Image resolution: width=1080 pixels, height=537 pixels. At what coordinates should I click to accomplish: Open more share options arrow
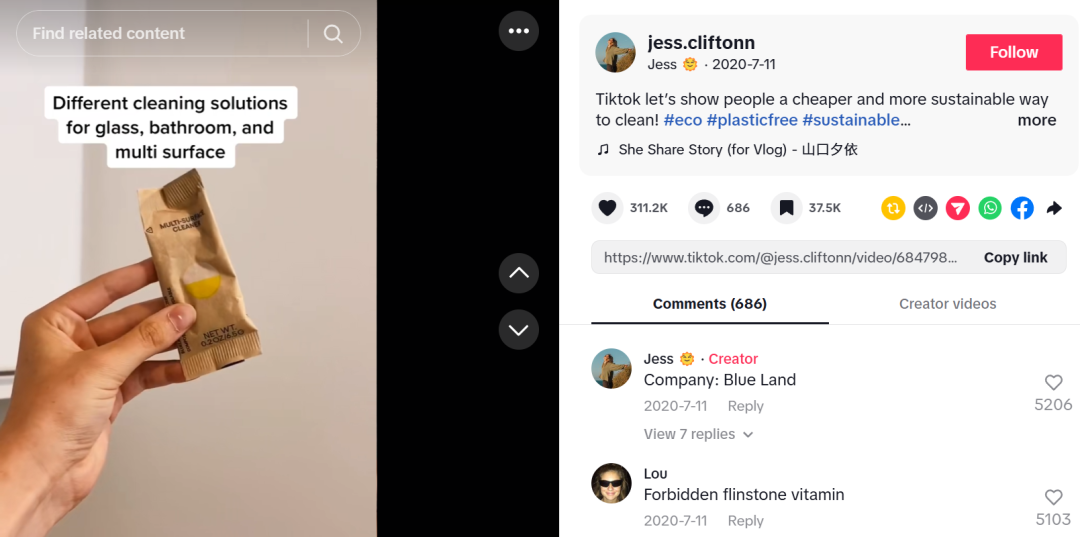[x=1054, y=208]
